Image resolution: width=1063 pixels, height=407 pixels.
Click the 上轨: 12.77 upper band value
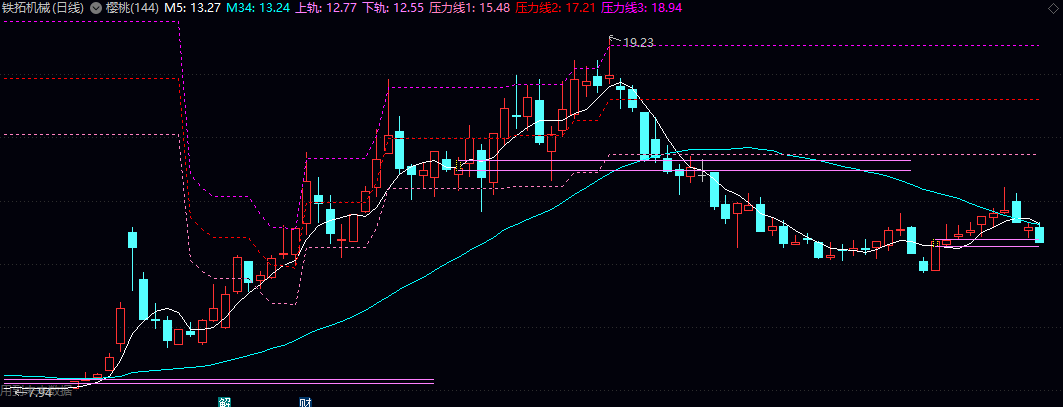[327, 8]
